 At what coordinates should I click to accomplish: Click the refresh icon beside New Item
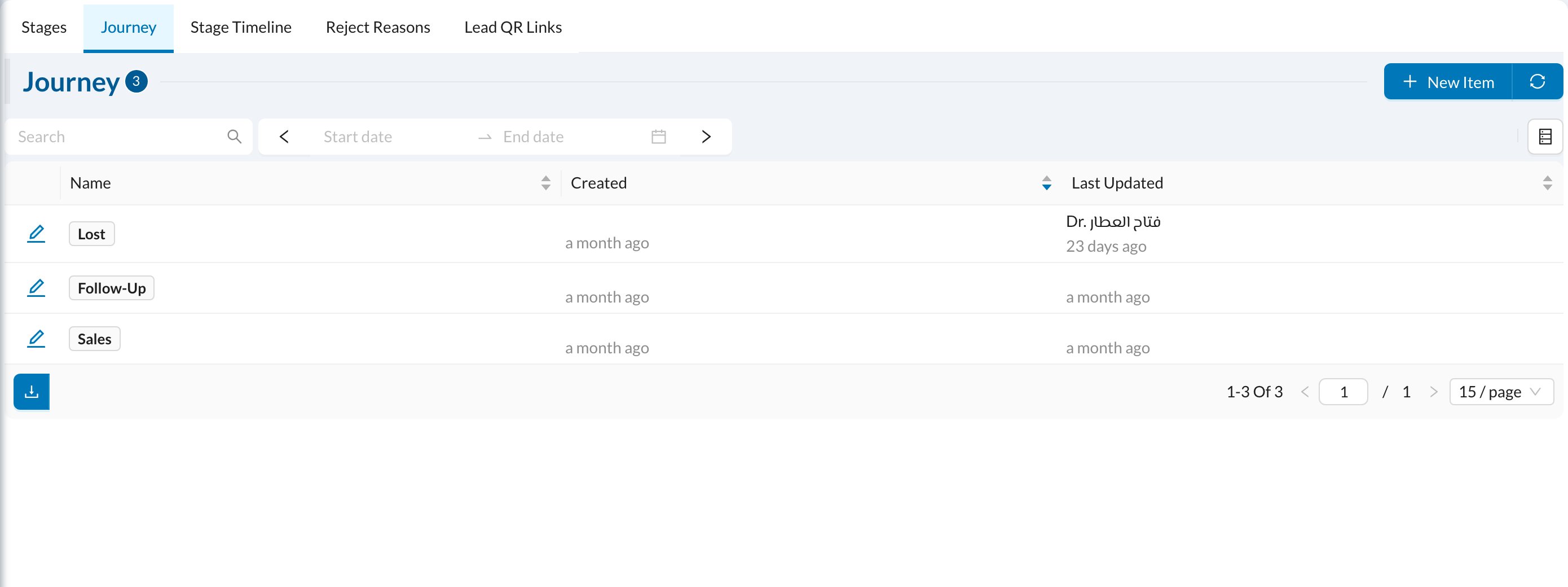1537,82
